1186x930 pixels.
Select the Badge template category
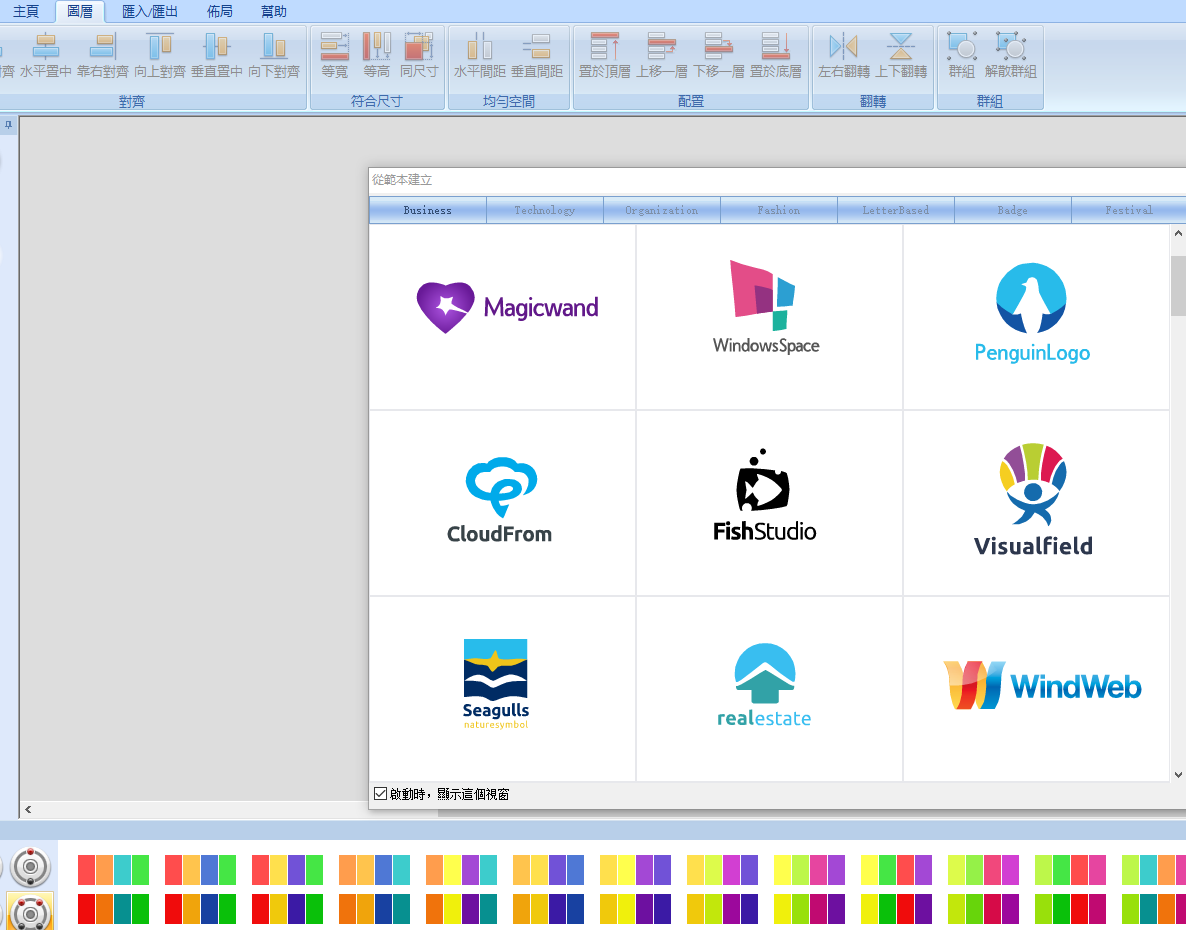coord(1013,210)
